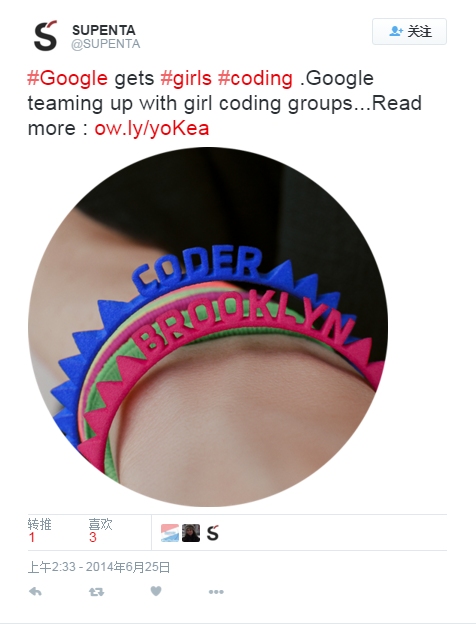Follow SUPENTA with the 关注 button
Viewport: 476px width, 624px height.
coord(409,31)
